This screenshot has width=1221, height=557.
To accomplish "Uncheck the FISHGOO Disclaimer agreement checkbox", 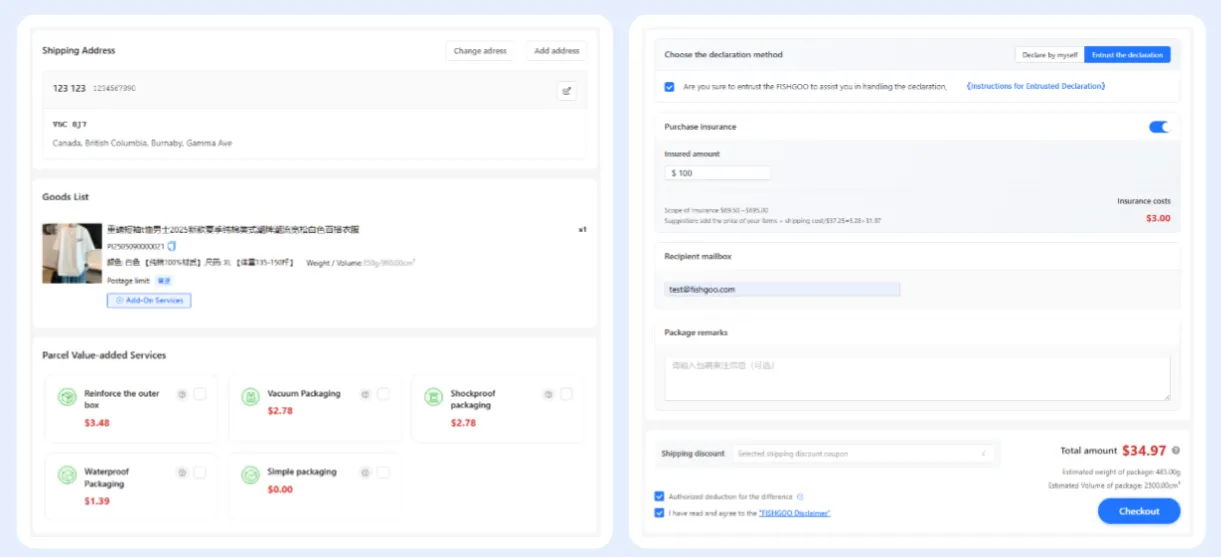I will 658,513.
